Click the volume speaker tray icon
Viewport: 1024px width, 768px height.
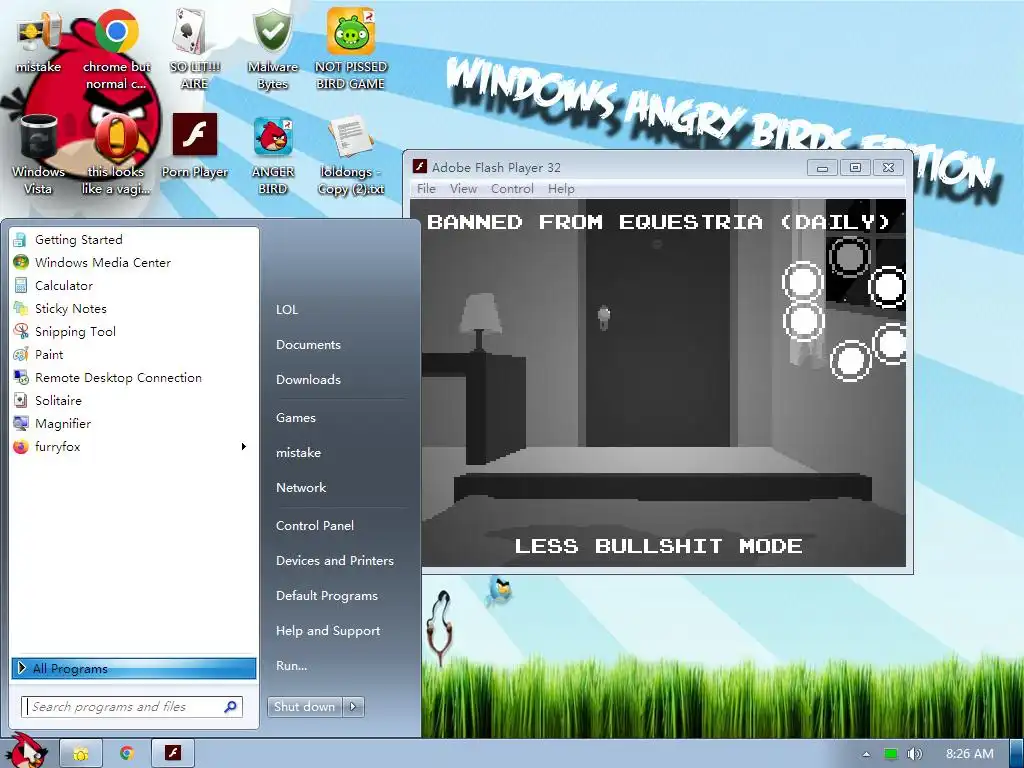pyautogui.click(x=914, y=754)
